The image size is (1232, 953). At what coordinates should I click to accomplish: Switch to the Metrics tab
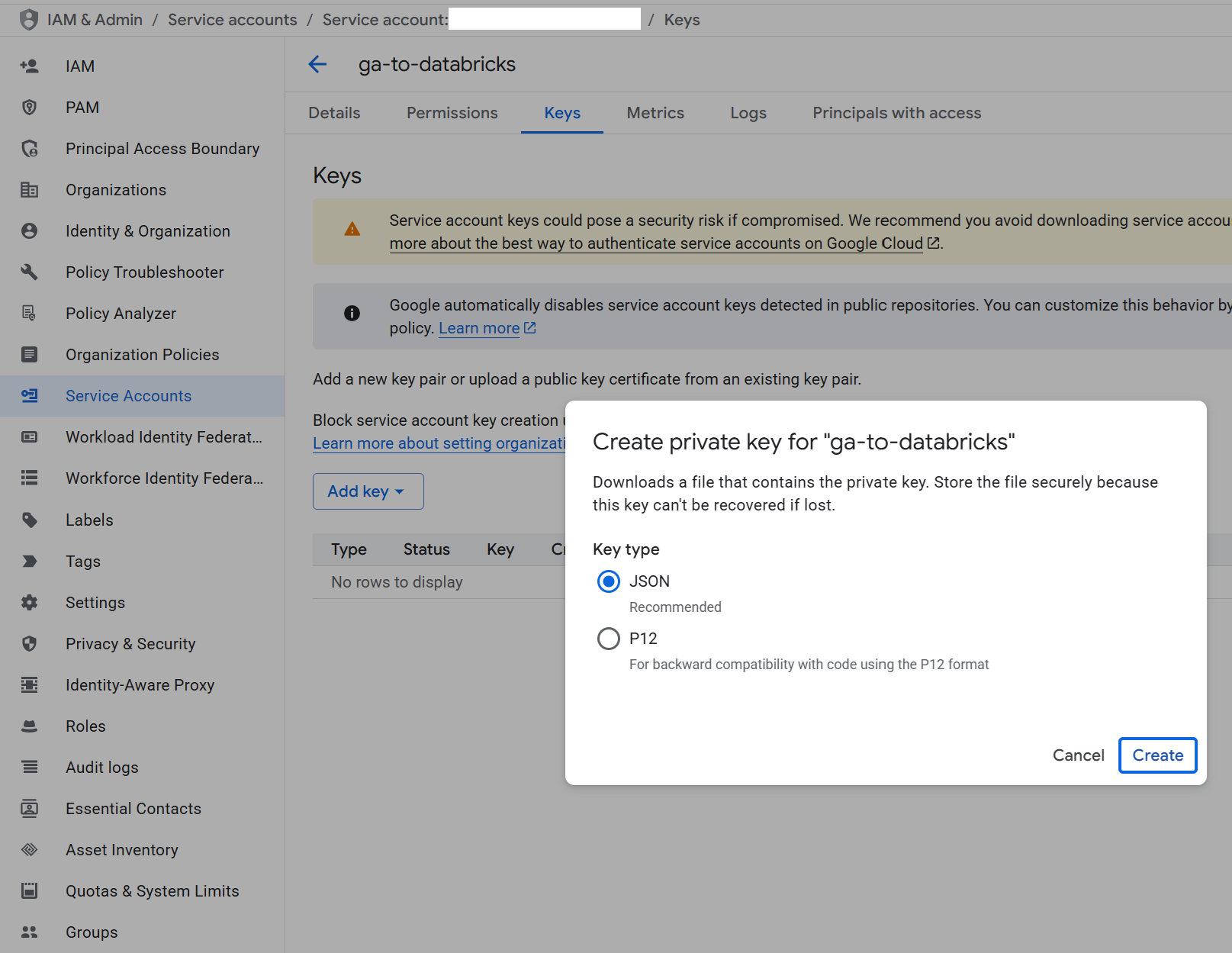(655, 113)
